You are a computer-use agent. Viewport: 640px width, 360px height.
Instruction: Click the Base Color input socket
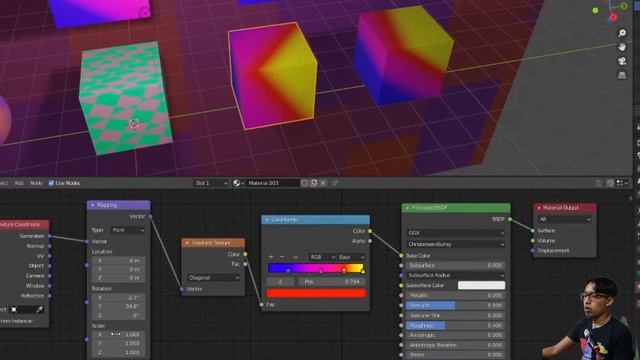(x=401, y=256)
